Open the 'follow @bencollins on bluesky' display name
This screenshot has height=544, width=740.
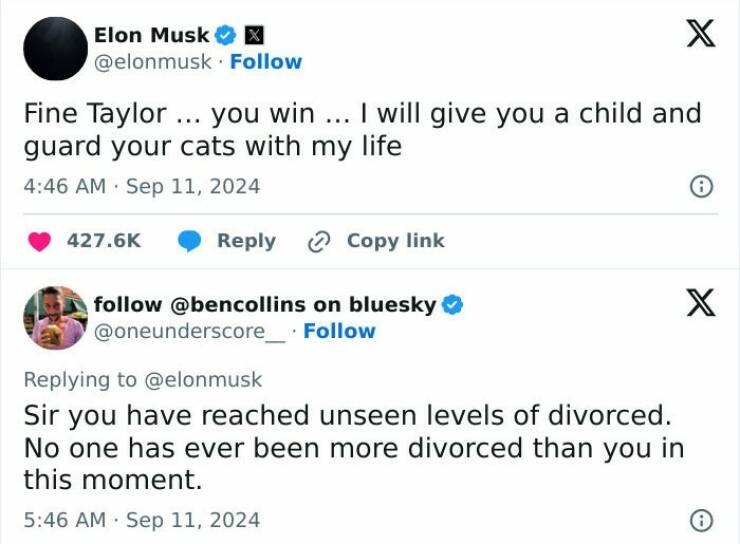click(265, 304)
